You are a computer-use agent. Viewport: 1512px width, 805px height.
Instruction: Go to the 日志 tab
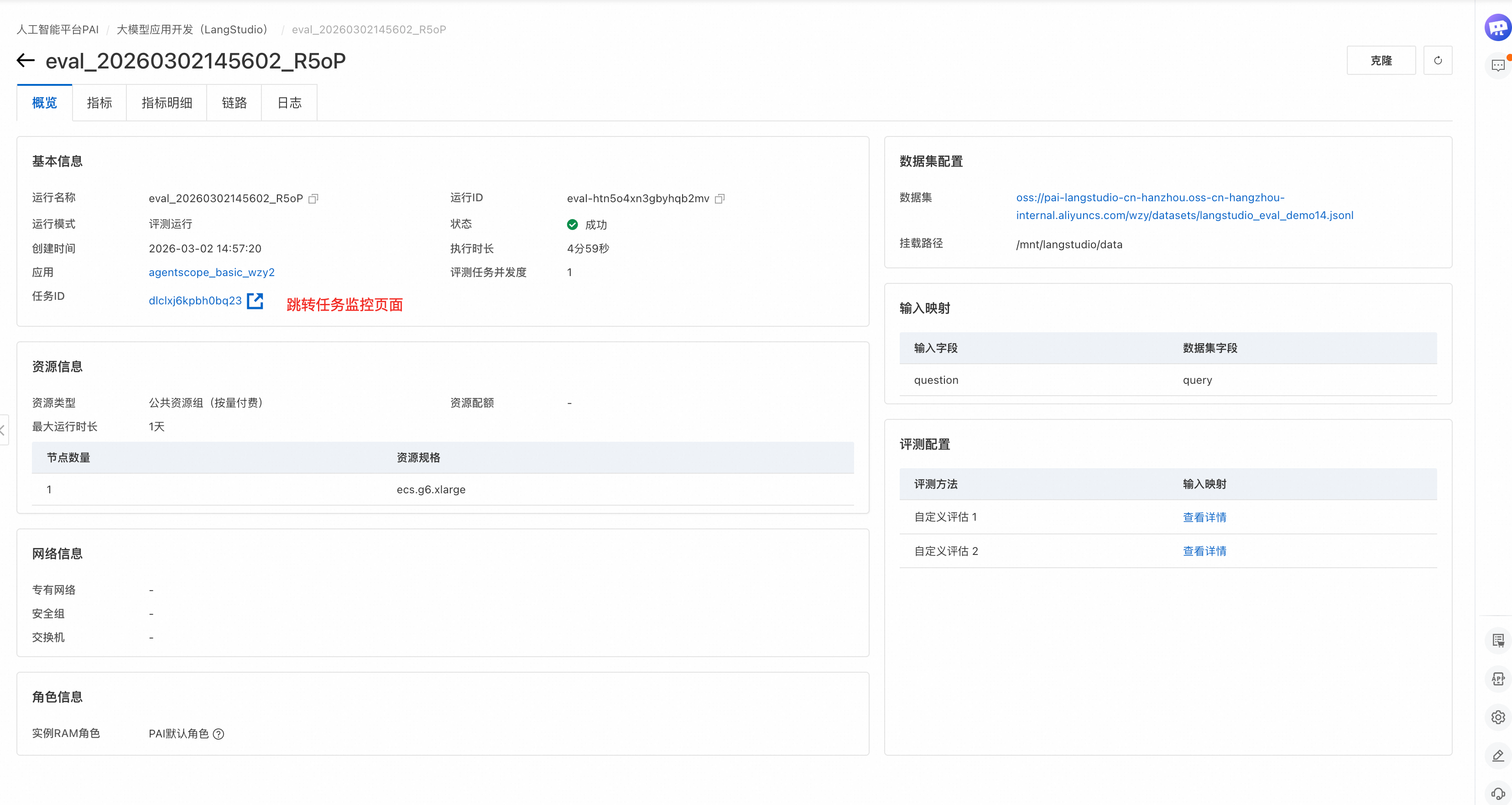(x=289, y=103)
